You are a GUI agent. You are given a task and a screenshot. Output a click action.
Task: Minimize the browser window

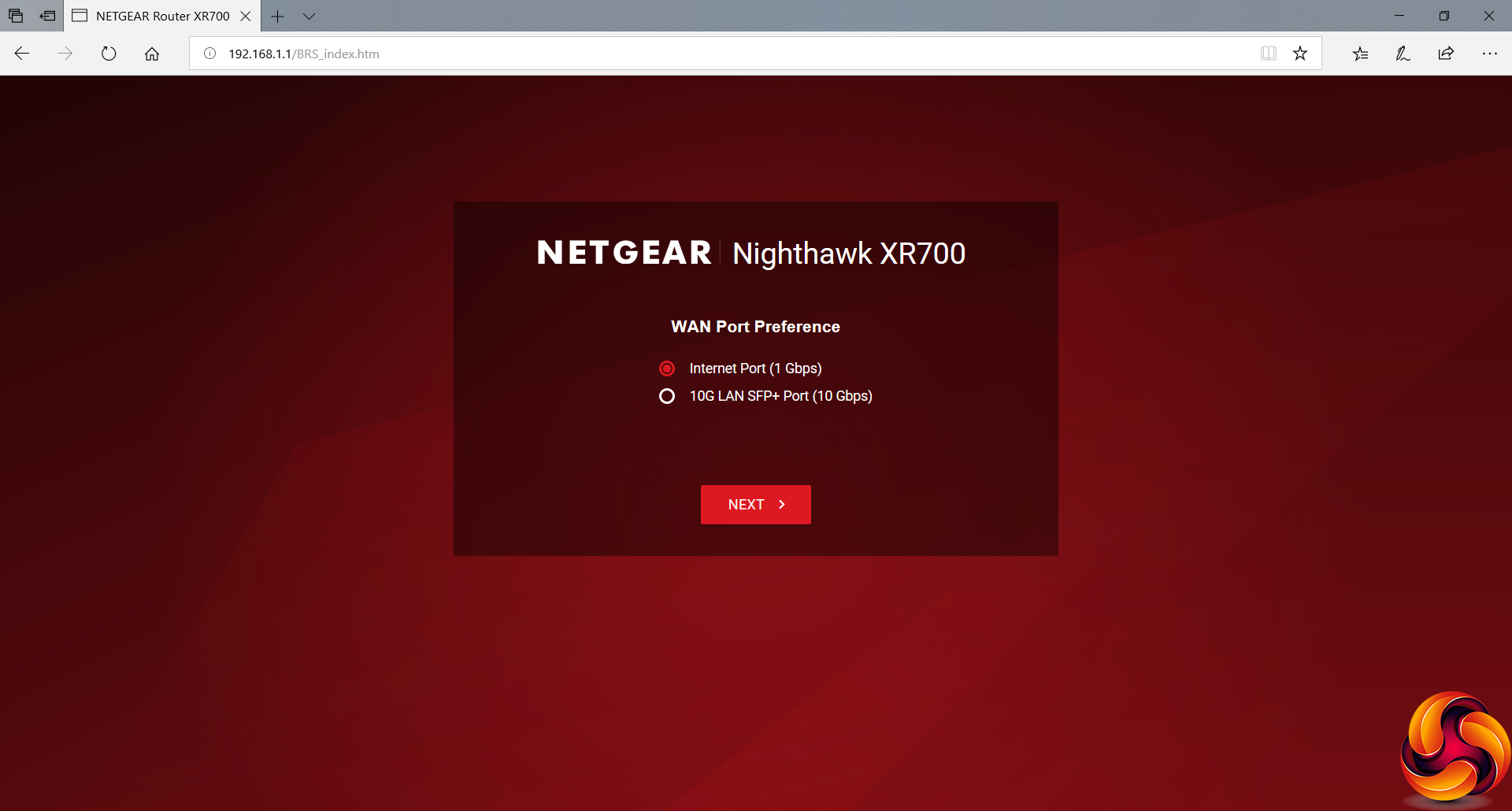pyautogui.click(x=1399, y=16)
